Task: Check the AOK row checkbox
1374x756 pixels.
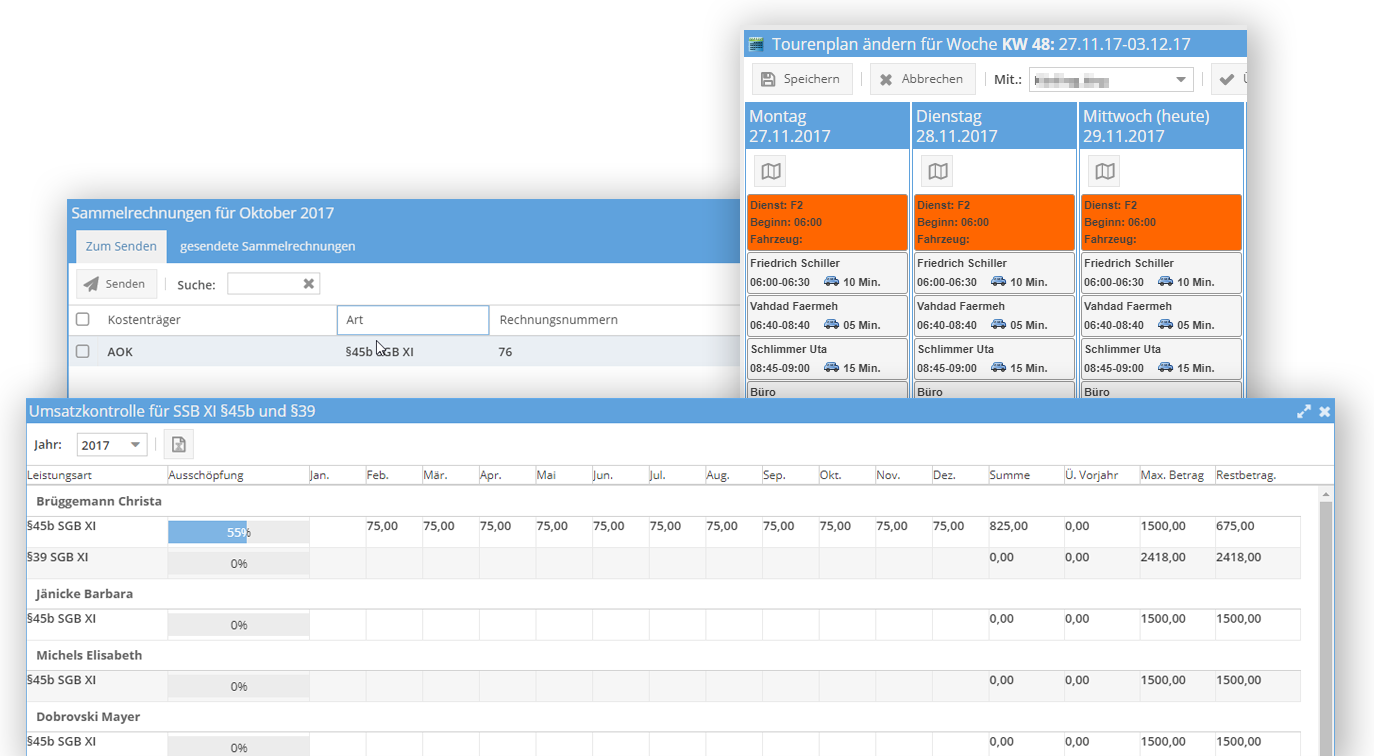Action: pos(83,352)
